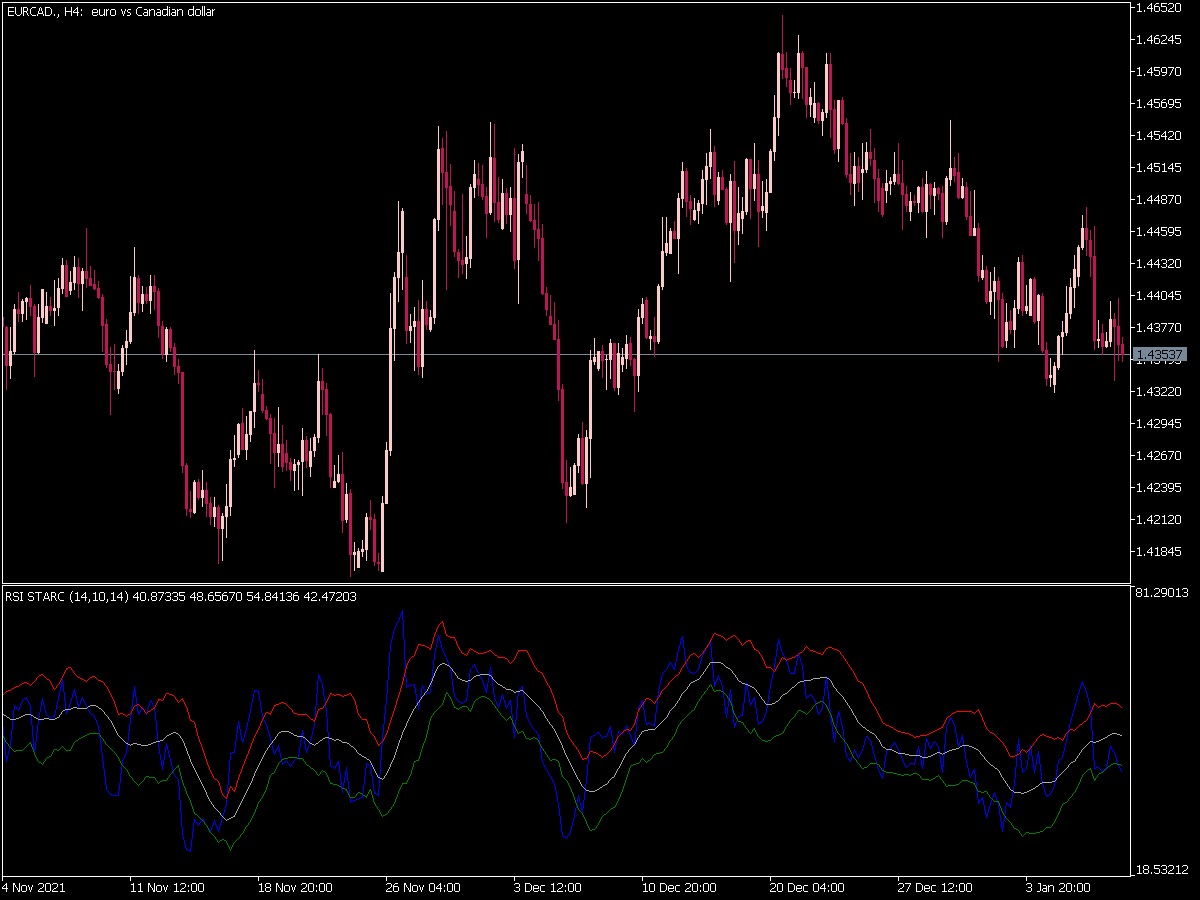
Task: Click the 4 Nov 2021 date label
Action: pyautogui.click(x=35, y=888)
